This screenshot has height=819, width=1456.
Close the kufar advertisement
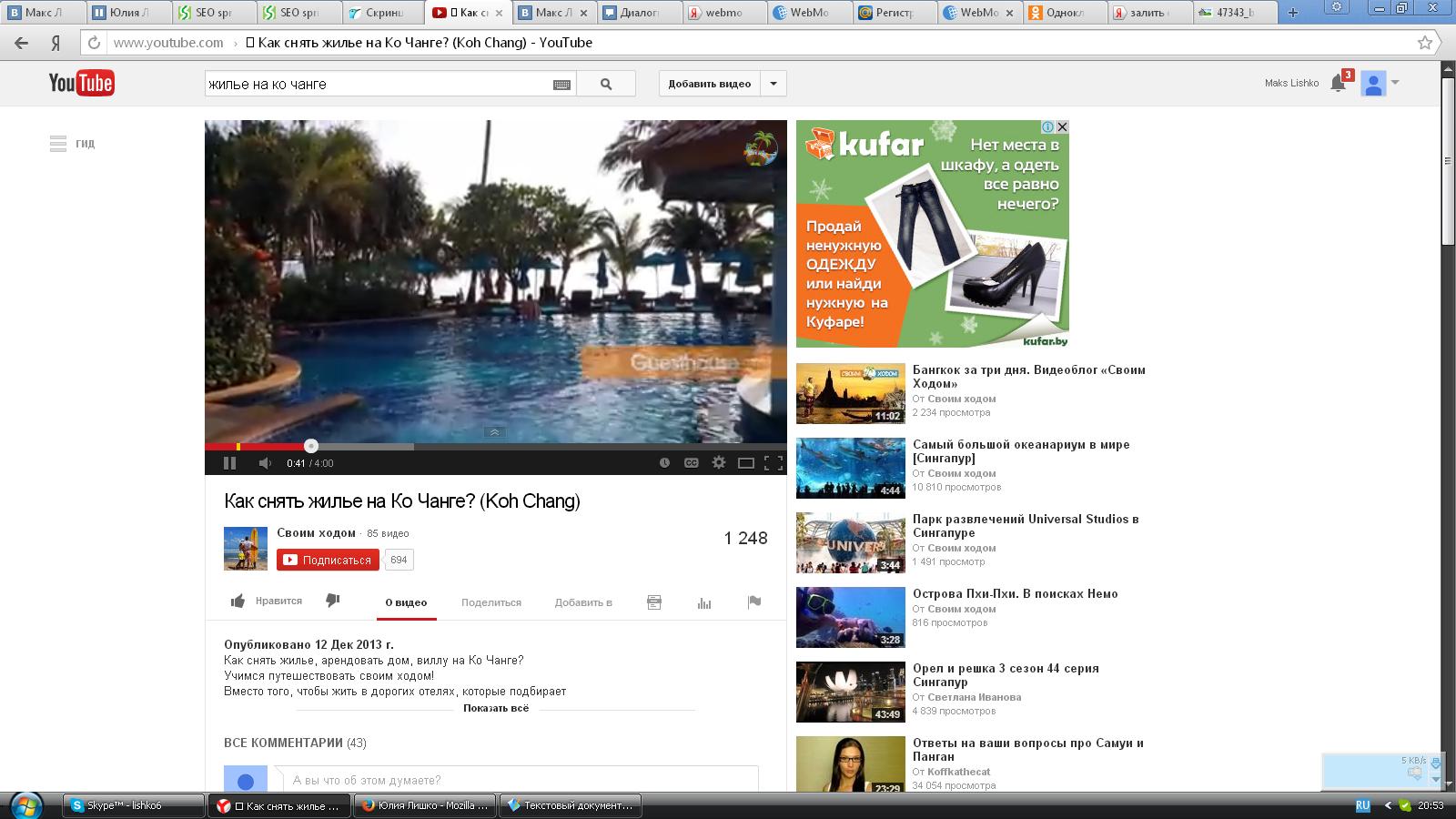coord(1062,127)
